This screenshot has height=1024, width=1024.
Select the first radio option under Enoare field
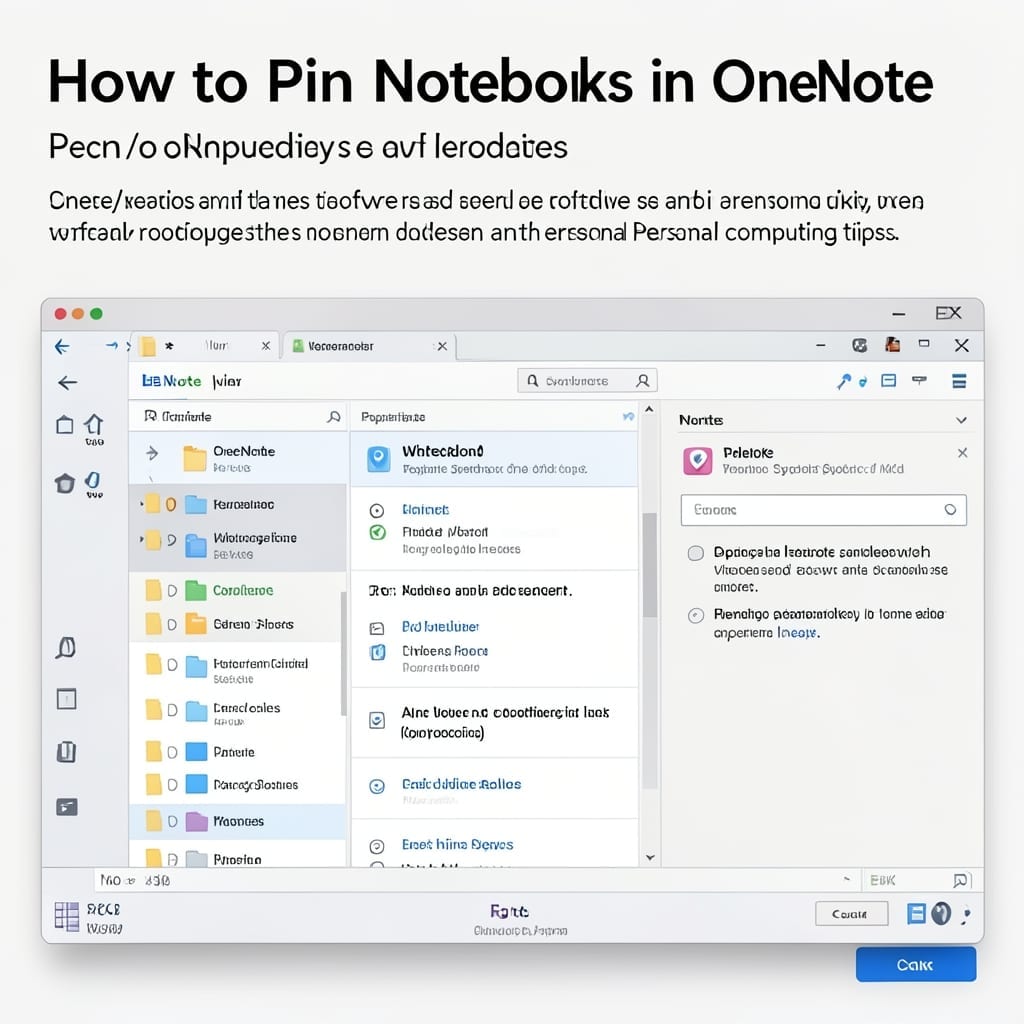click(696, 553)
